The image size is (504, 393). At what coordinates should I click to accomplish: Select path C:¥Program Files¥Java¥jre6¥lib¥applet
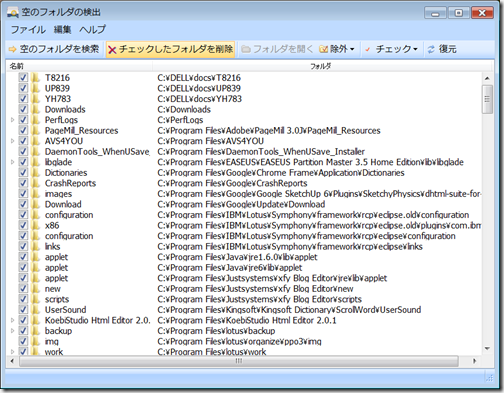pos(230,268)
